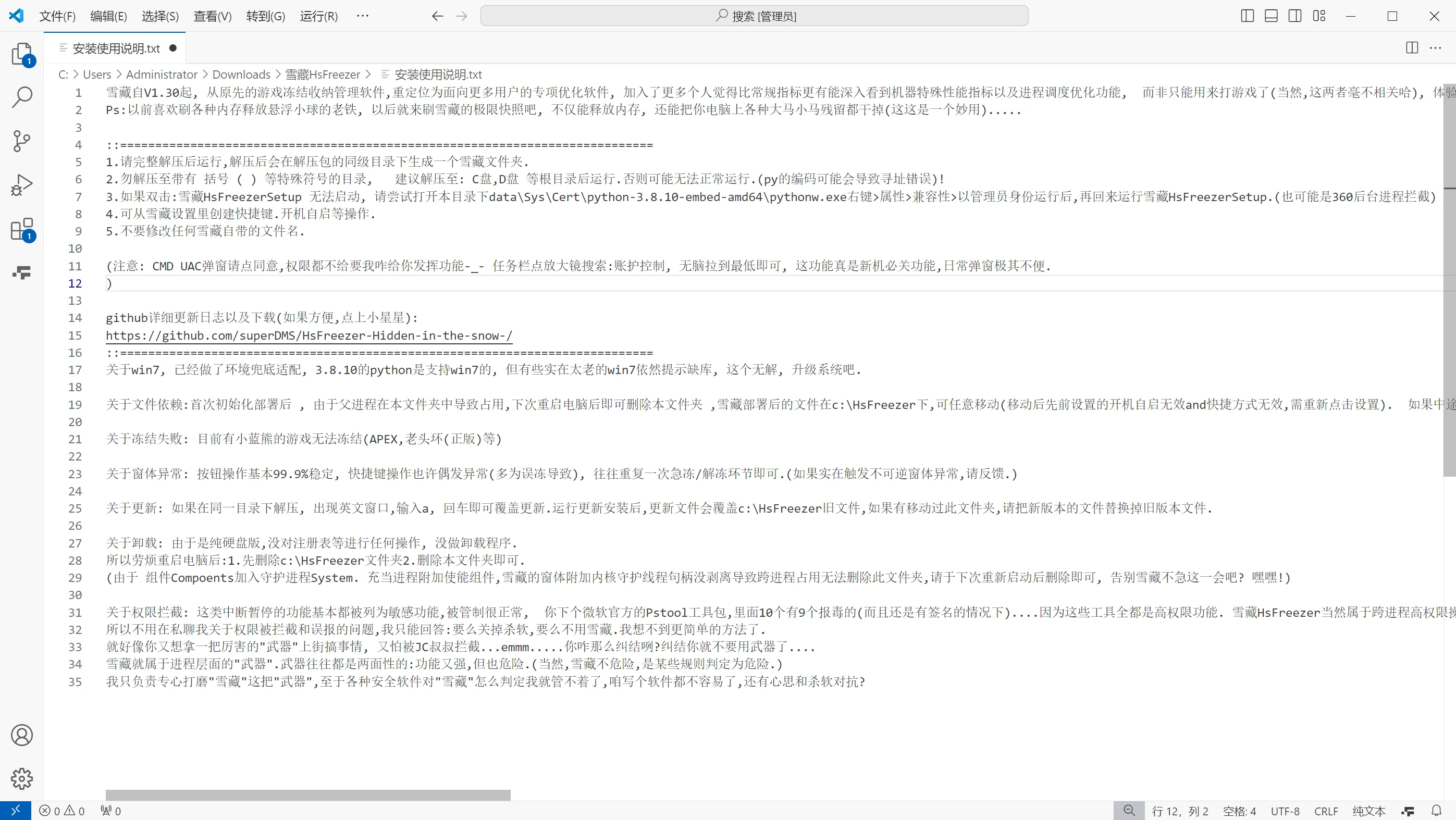Open breadcrumb file 安装使用说明.txt
Screen dimensions: 1456x820
point(438,74)
